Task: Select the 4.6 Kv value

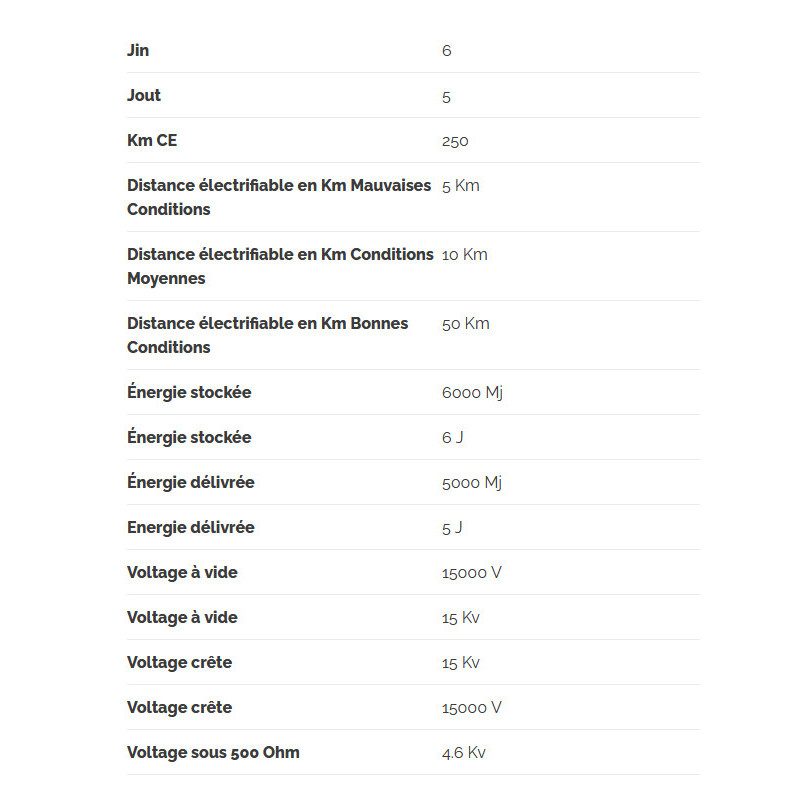Action: click(464, 753)
